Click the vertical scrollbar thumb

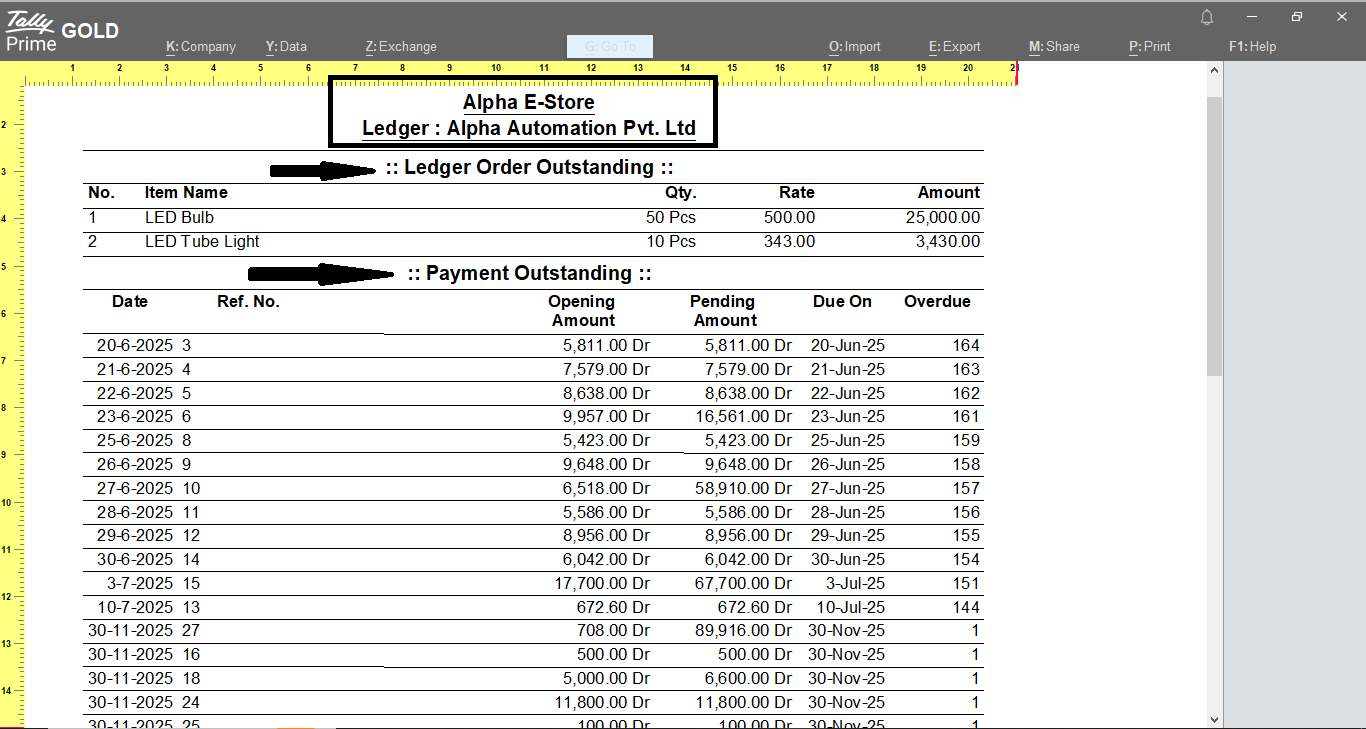click(x=1215, y=236)
